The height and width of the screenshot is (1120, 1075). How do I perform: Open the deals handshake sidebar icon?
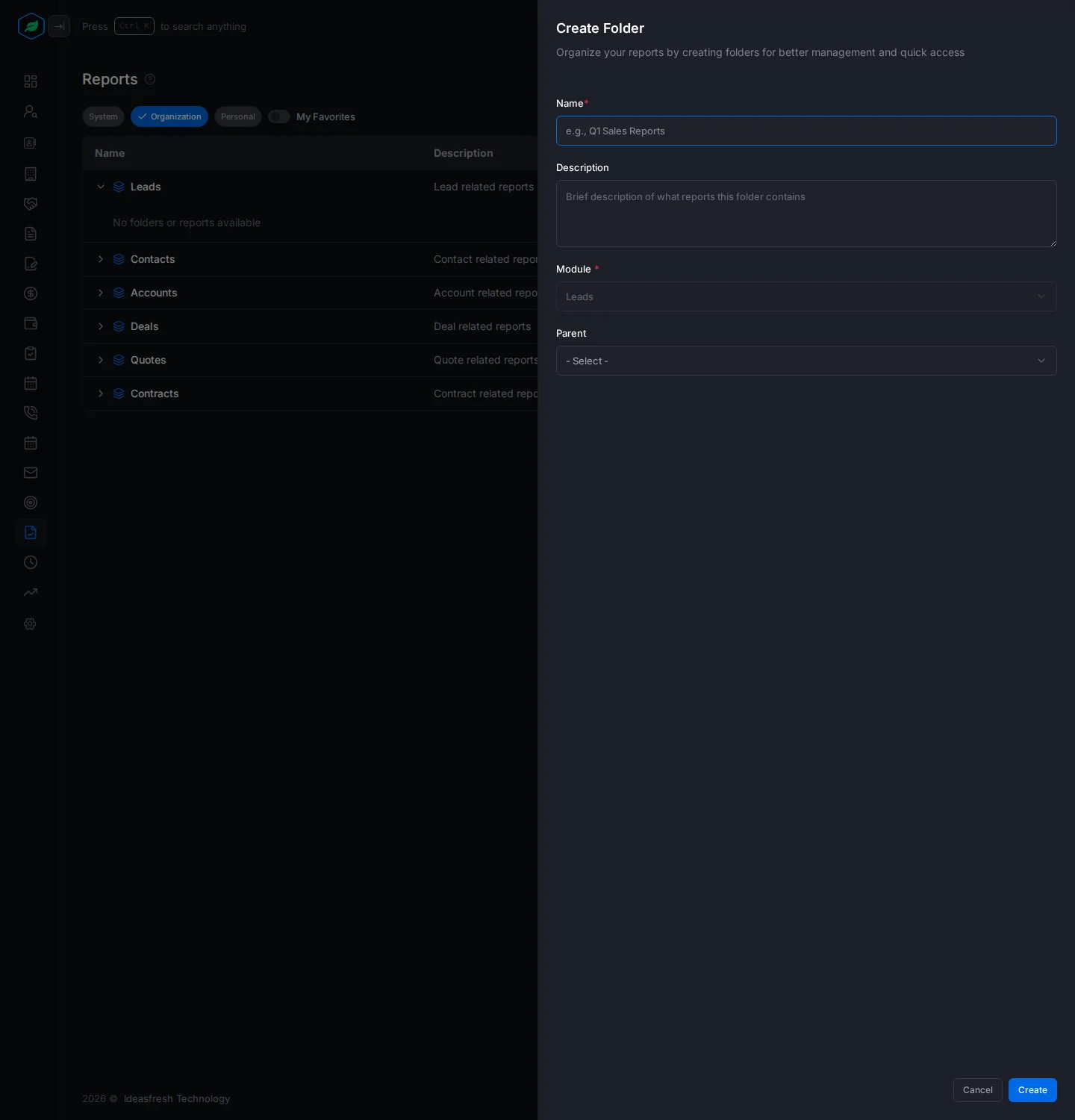click(31, 204)
